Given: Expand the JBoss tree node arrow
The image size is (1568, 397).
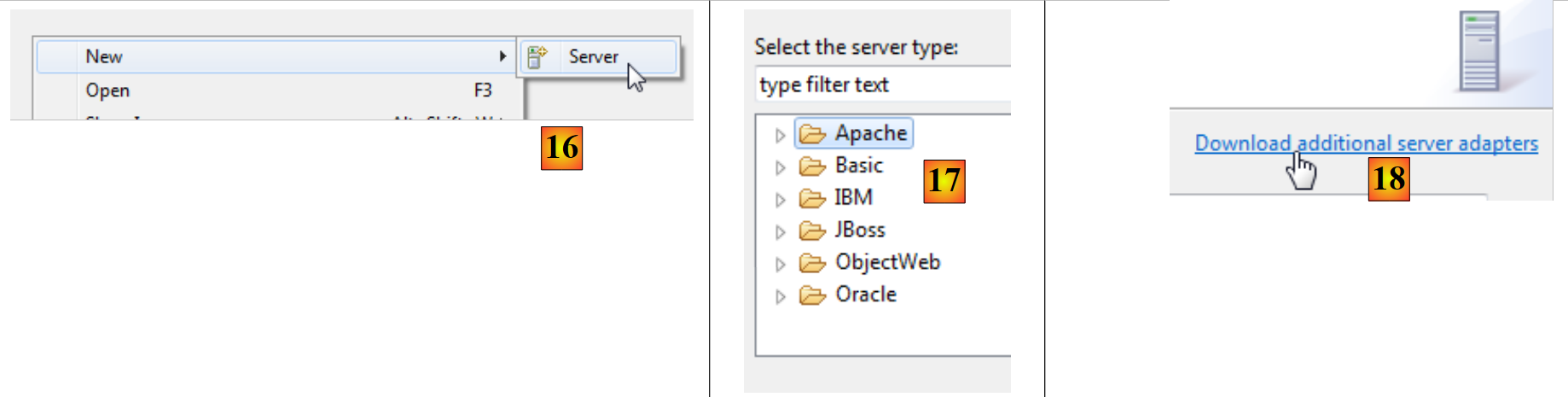Looking at the screenshot, I should 780,231.
